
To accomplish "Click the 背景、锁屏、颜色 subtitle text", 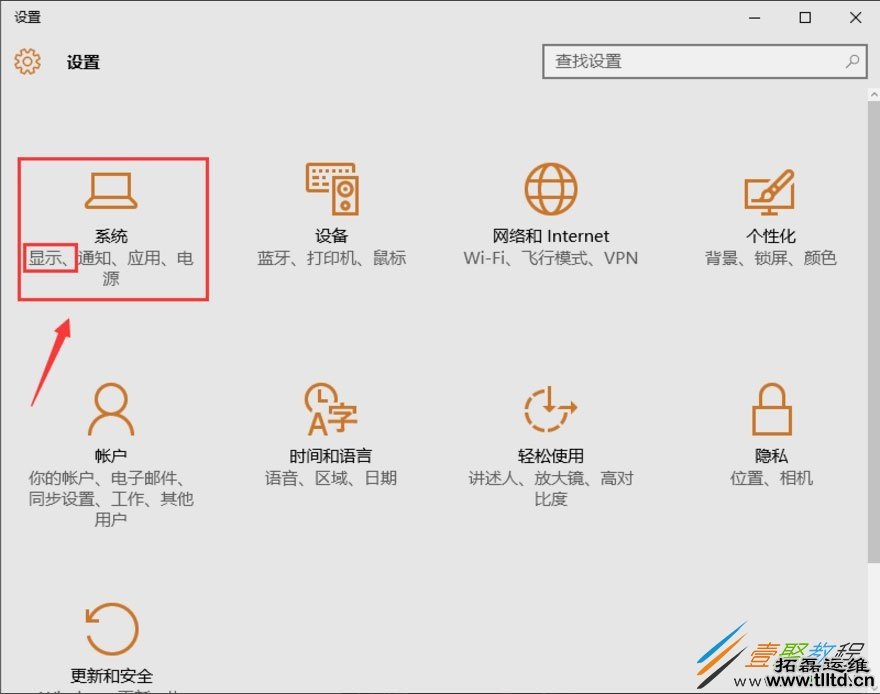I will (770, 257).
